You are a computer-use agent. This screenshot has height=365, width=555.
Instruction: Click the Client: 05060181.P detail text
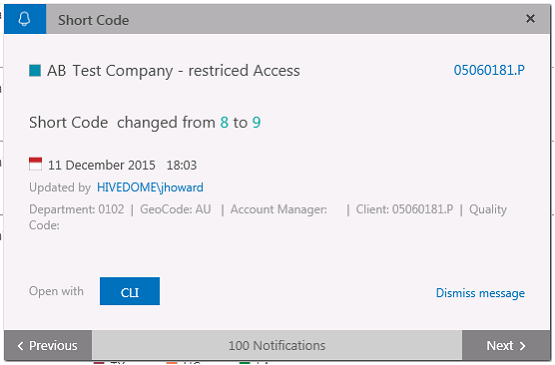click(x=404, y=209)
